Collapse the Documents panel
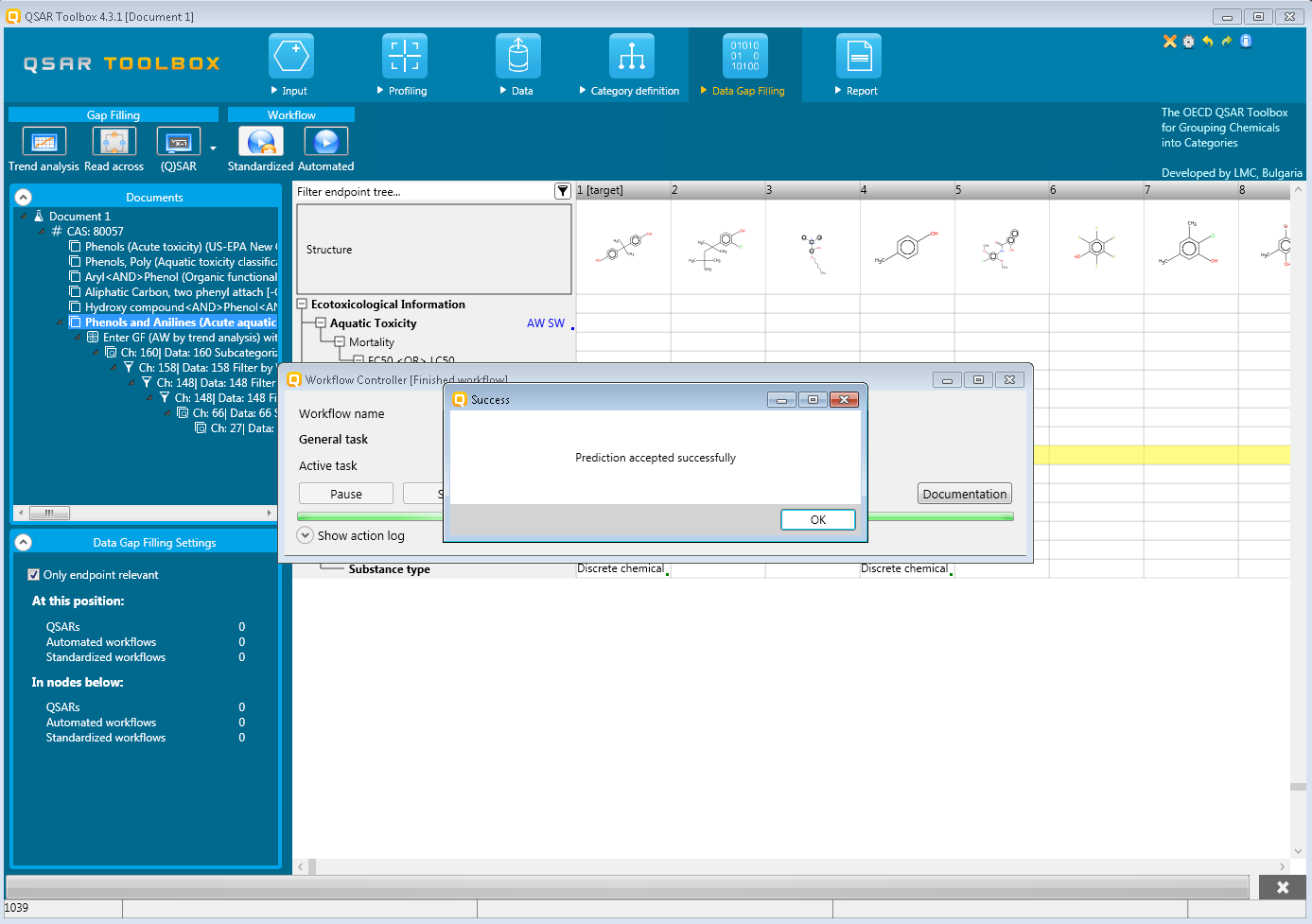 24,197
